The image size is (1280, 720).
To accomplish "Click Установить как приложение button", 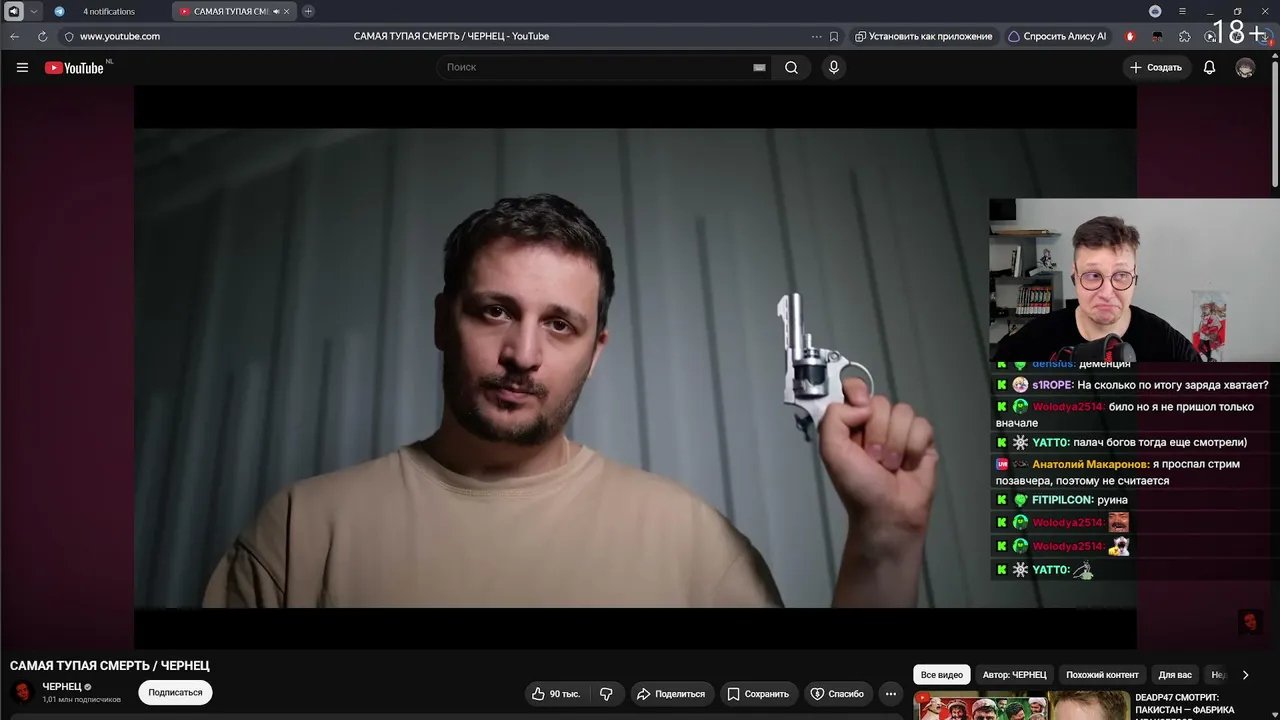I will pyautogui.click(x=924, y=36).
